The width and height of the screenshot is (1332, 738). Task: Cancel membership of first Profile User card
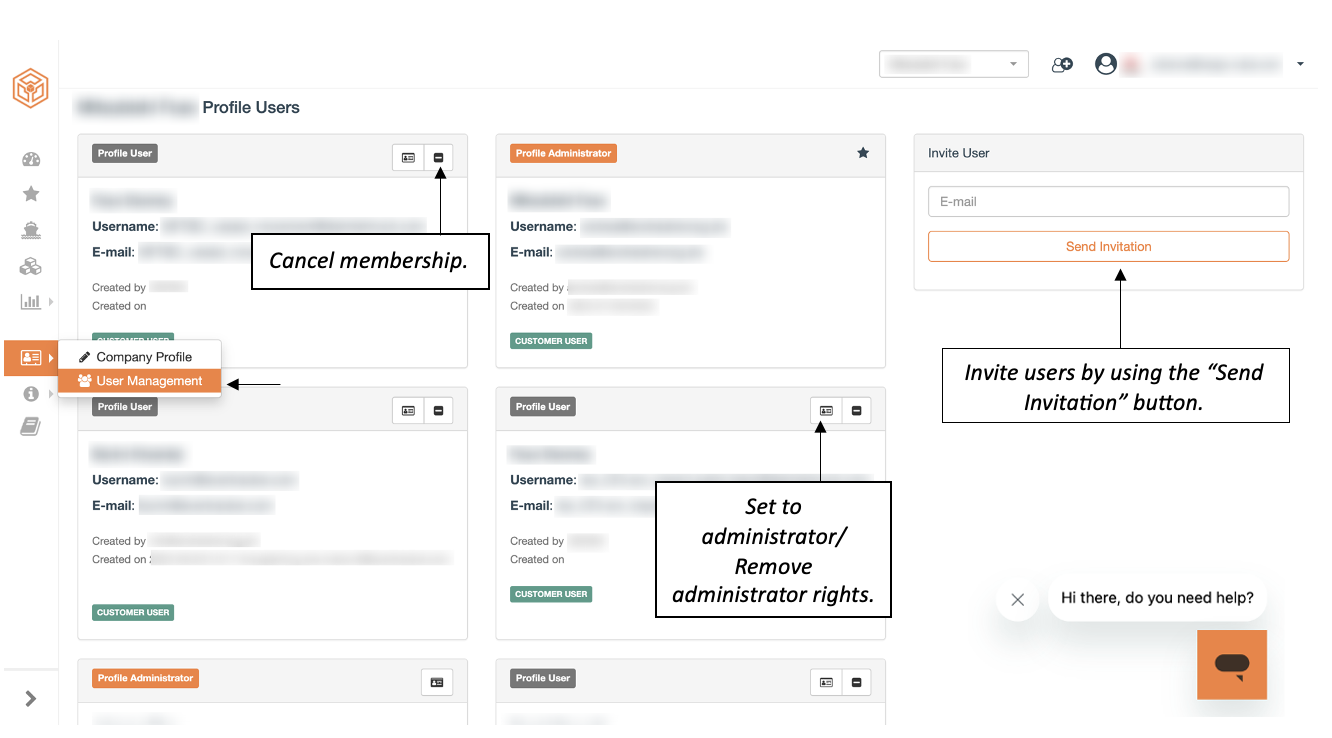tap(438, 157)
